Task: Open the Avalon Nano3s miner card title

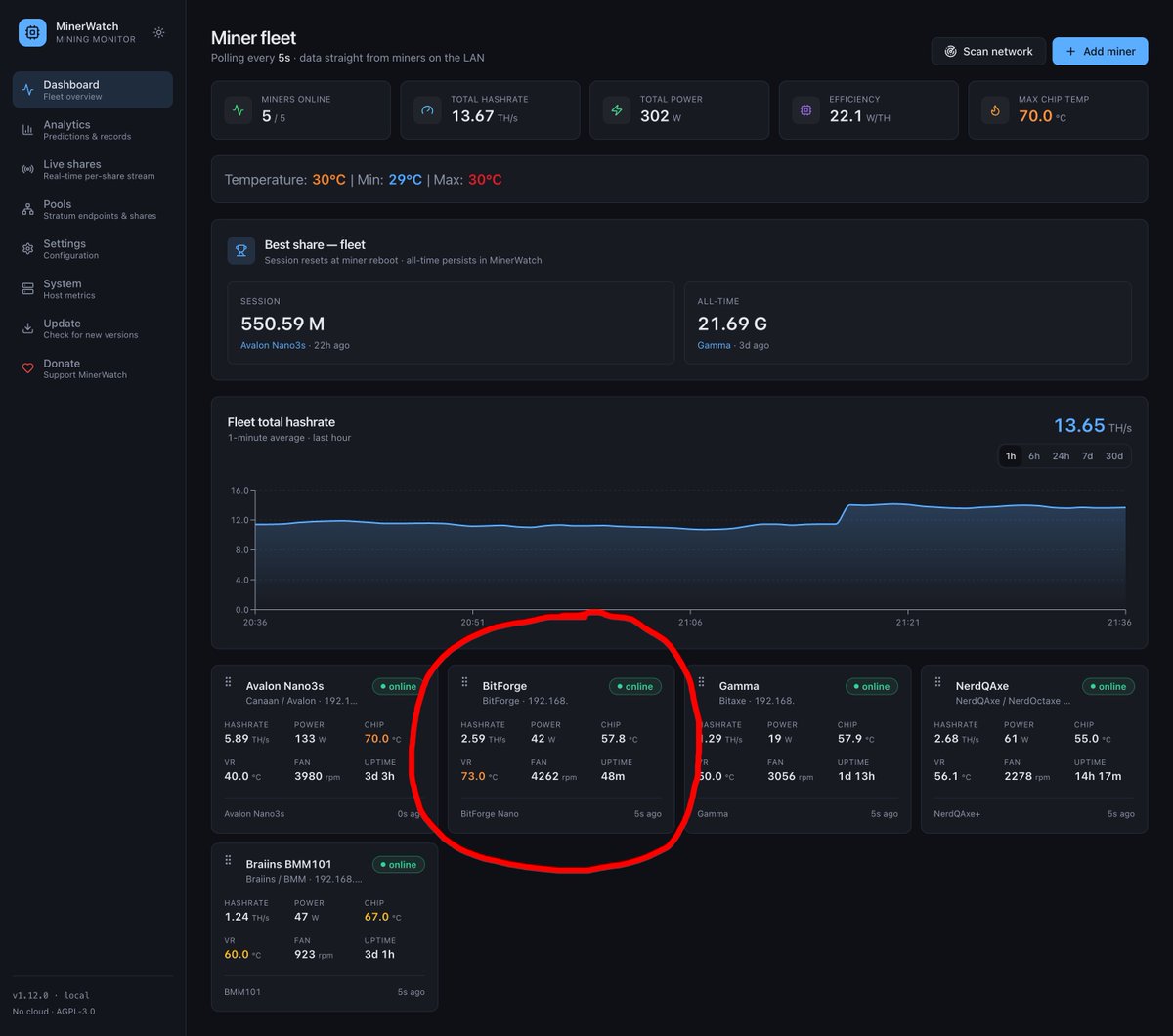Action: (x=284, y=686)
